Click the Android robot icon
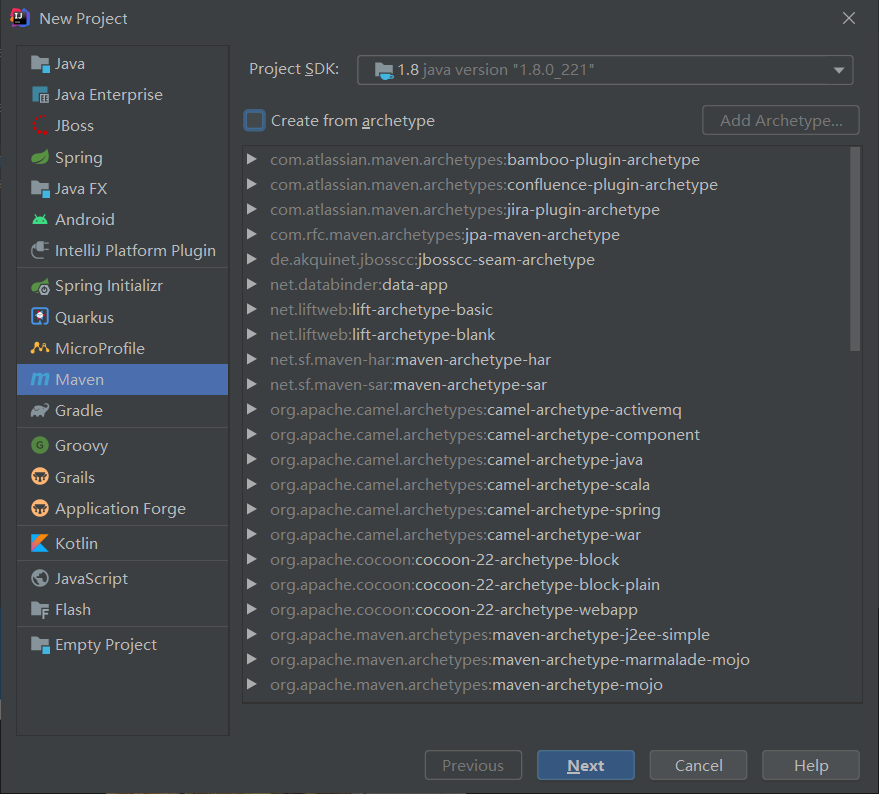This screenshot has height=794, width=879. 40,219
